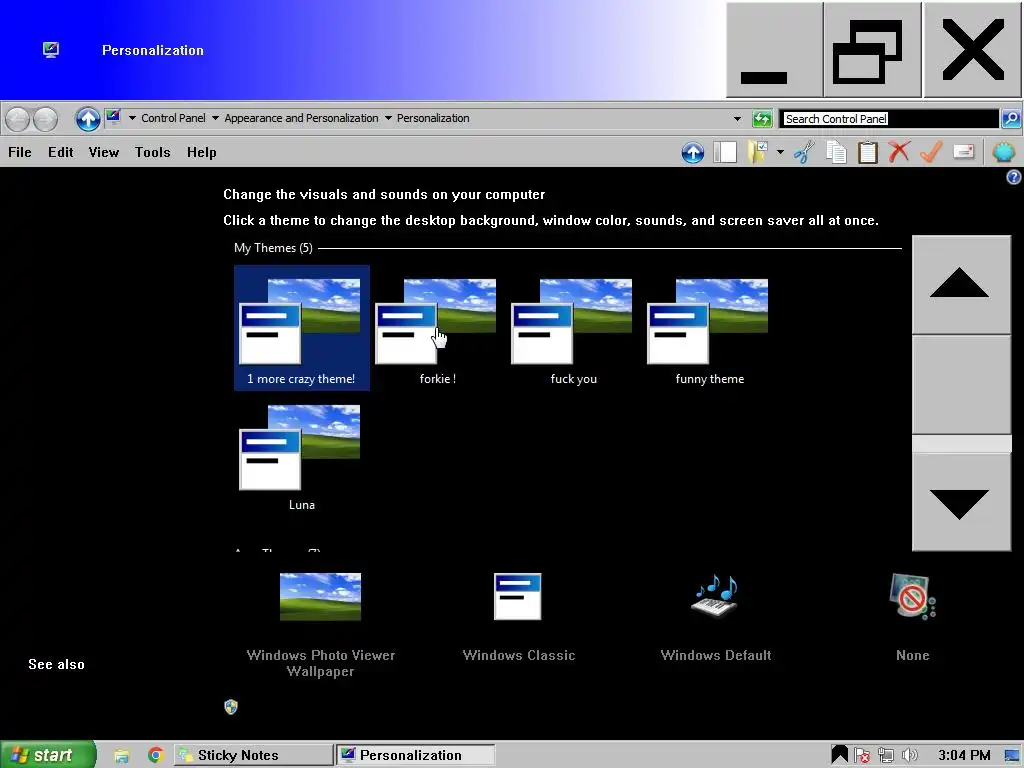Click the red X Delete icon
1024x768 pixels.
(899, 152)
